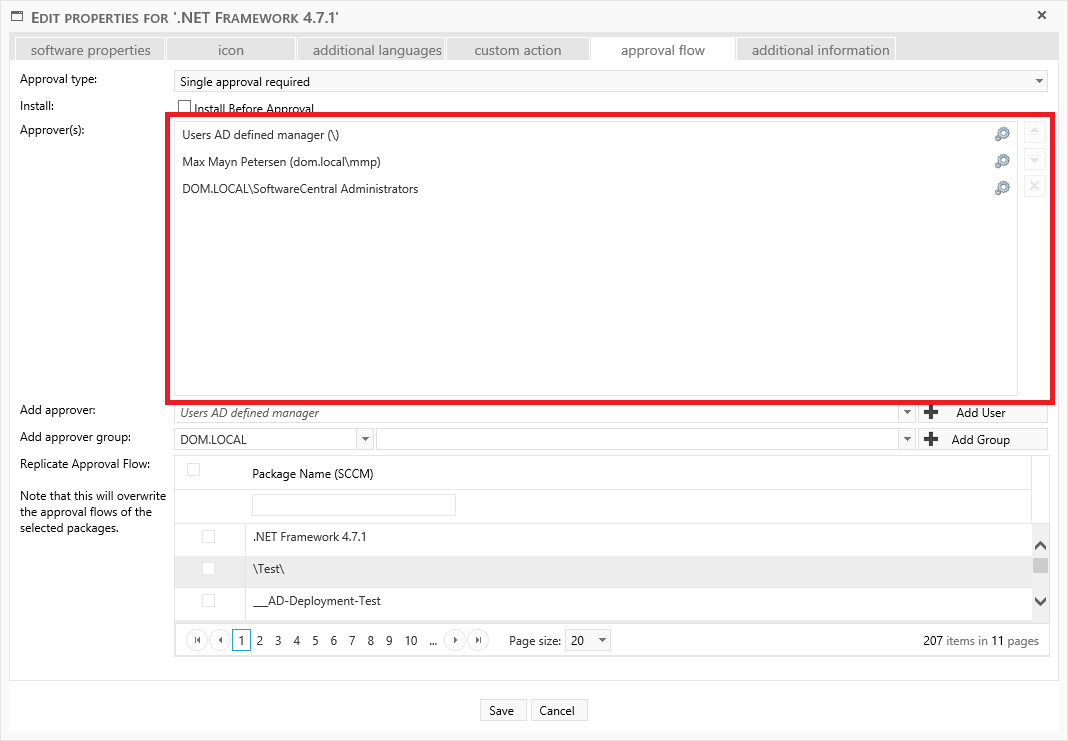Switch to the software properties tab
1068x741 pixels.
click(x=90, y=50)
